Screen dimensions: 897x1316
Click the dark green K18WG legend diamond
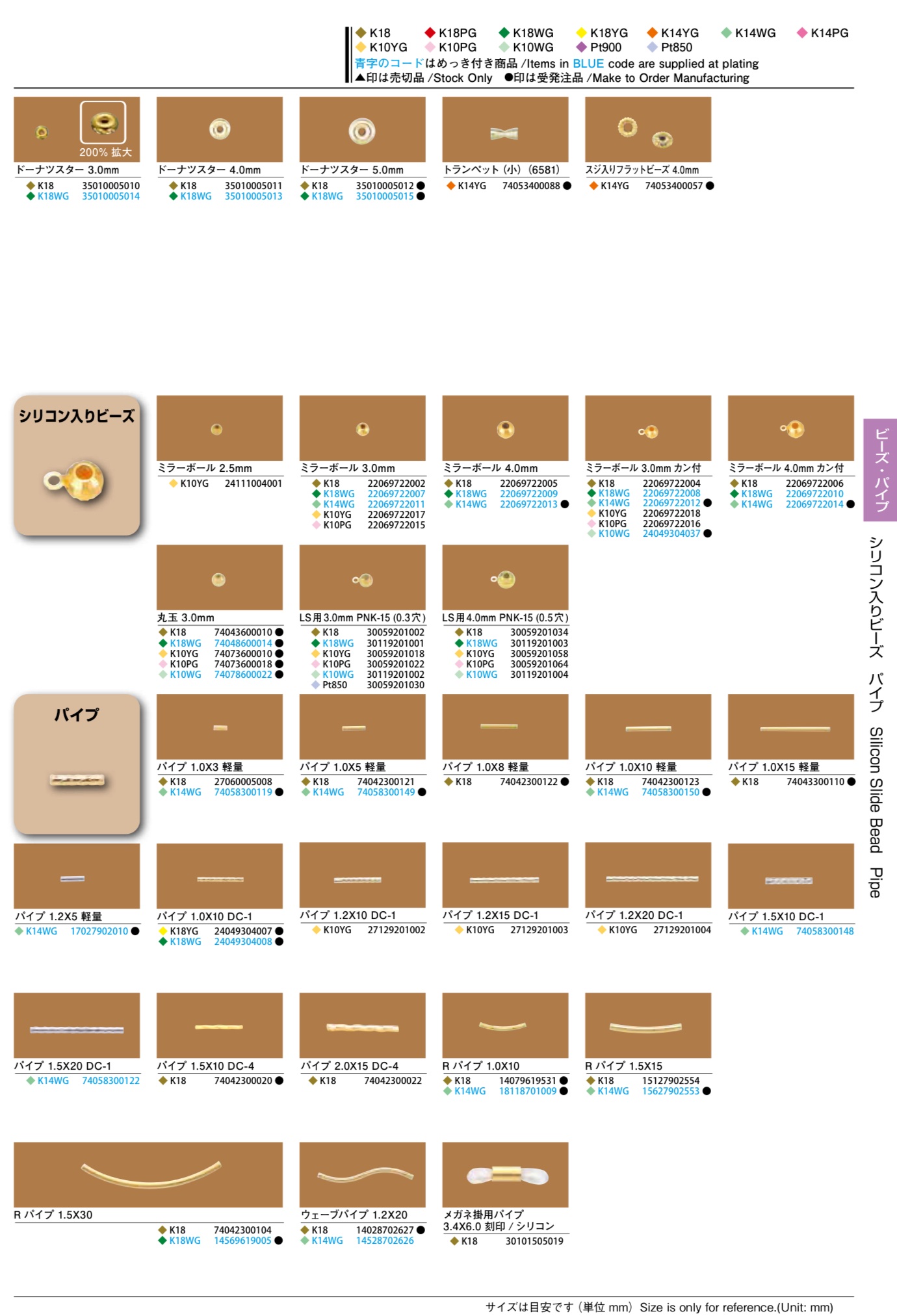click(504, 32)
